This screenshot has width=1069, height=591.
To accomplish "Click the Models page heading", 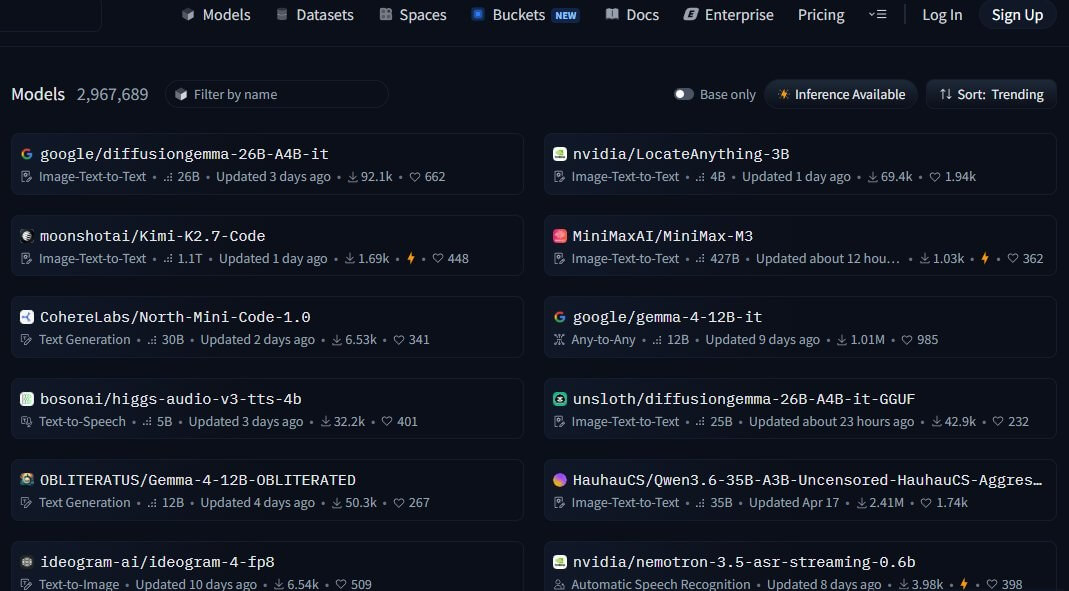I will point(38,94).
